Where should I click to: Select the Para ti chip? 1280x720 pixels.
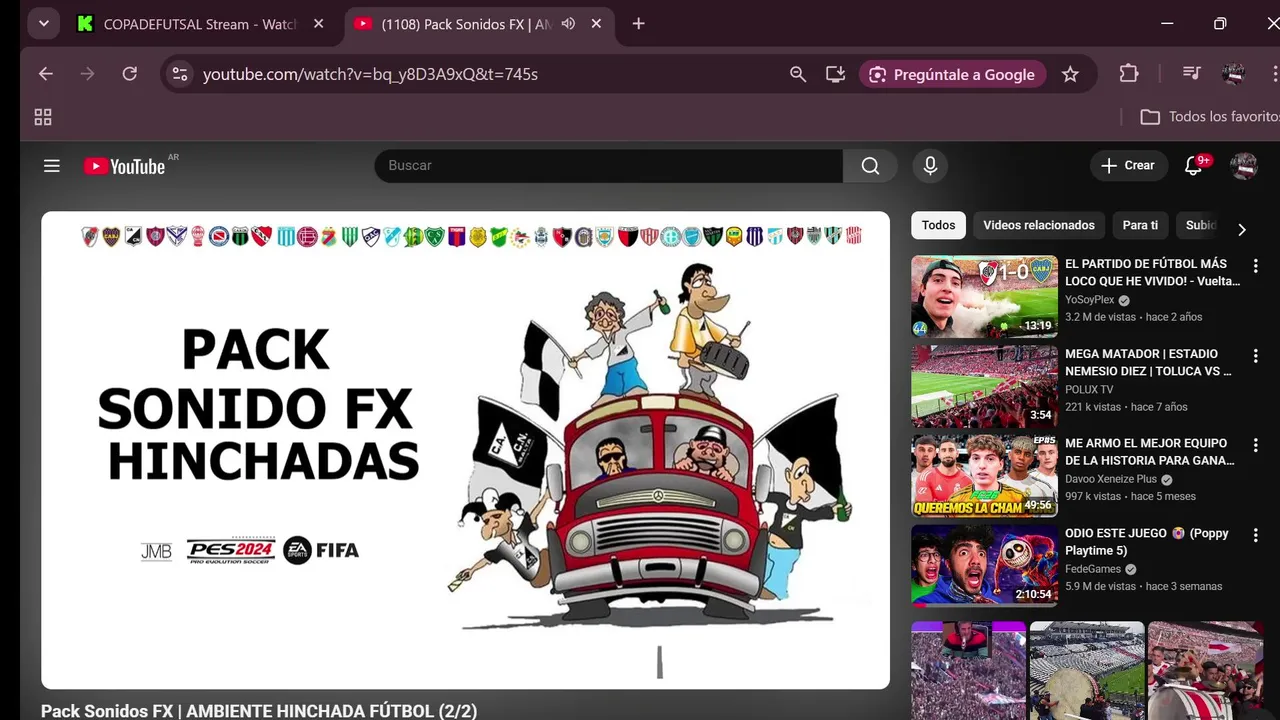tap(1140, 225)
